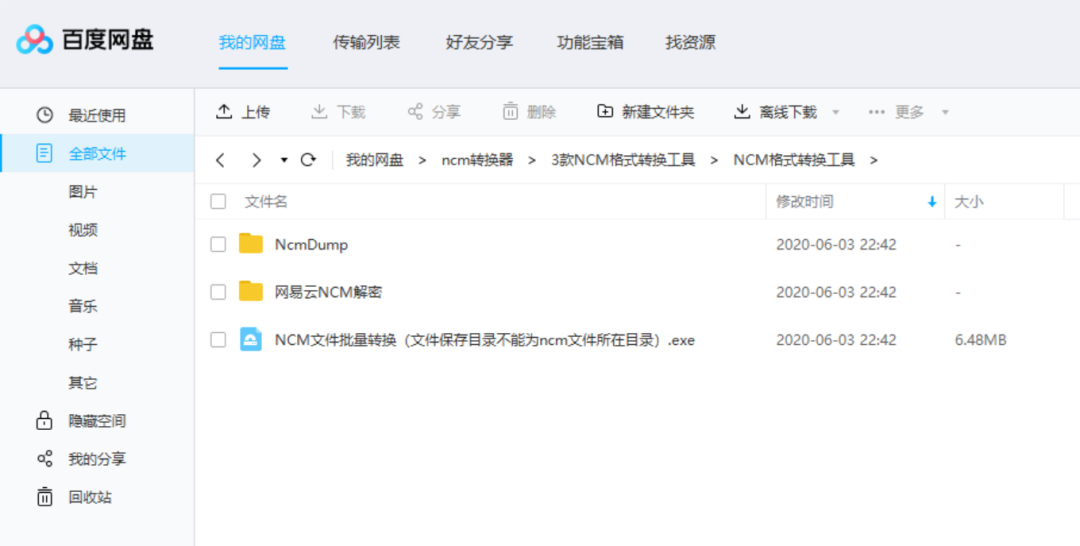Select 图片 category in sidebar
The image size is (1080, 546).
(x=83, y=192)
